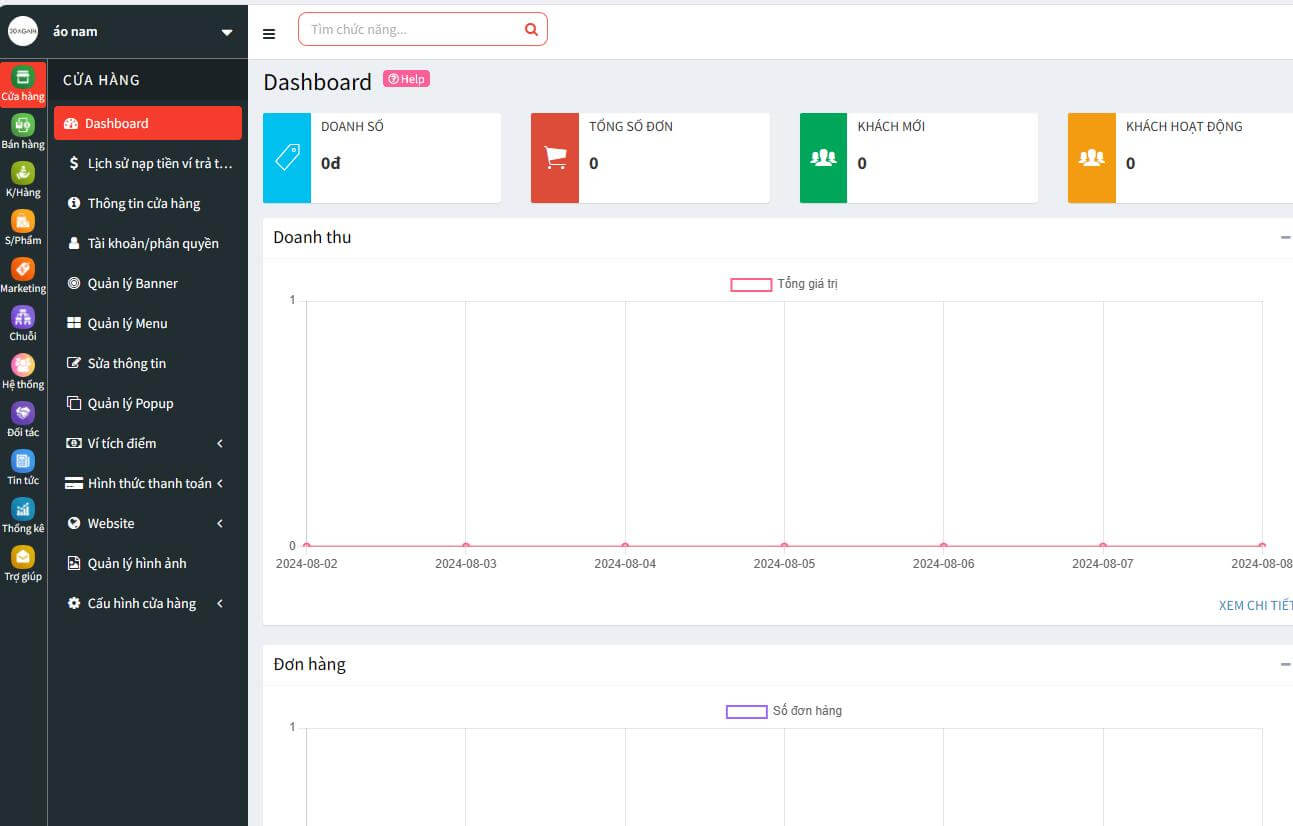Toggle the Số đơn hàng chart legend
This screenshot has height=826, width=1293.
[784, 711]
